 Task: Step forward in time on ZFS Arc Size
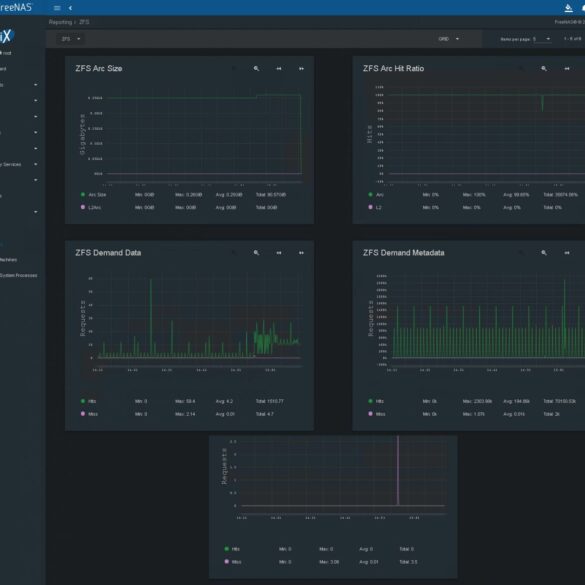pyautogui.click(x=301, y=69)
